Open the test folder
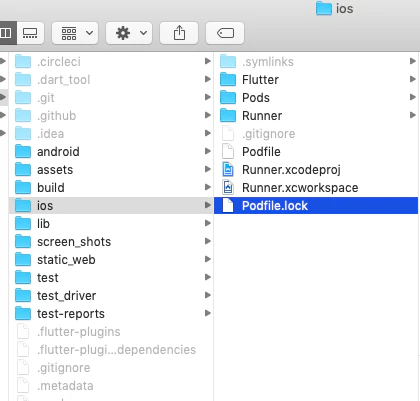 [111, 278]
